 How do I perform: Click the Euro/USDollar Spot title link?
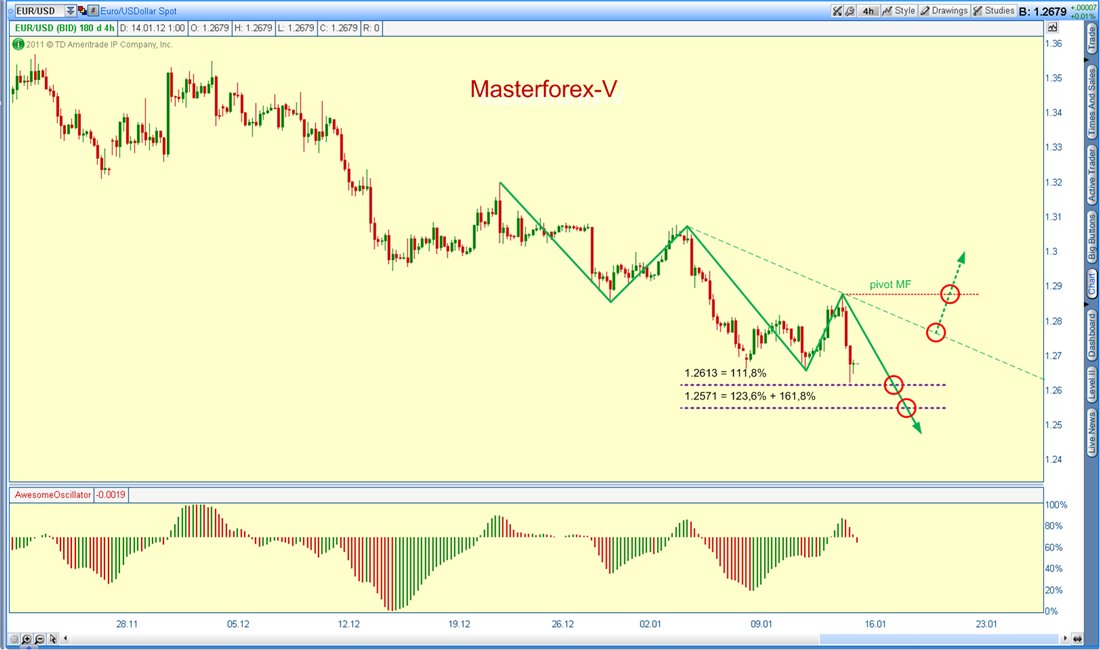[138, 11]
